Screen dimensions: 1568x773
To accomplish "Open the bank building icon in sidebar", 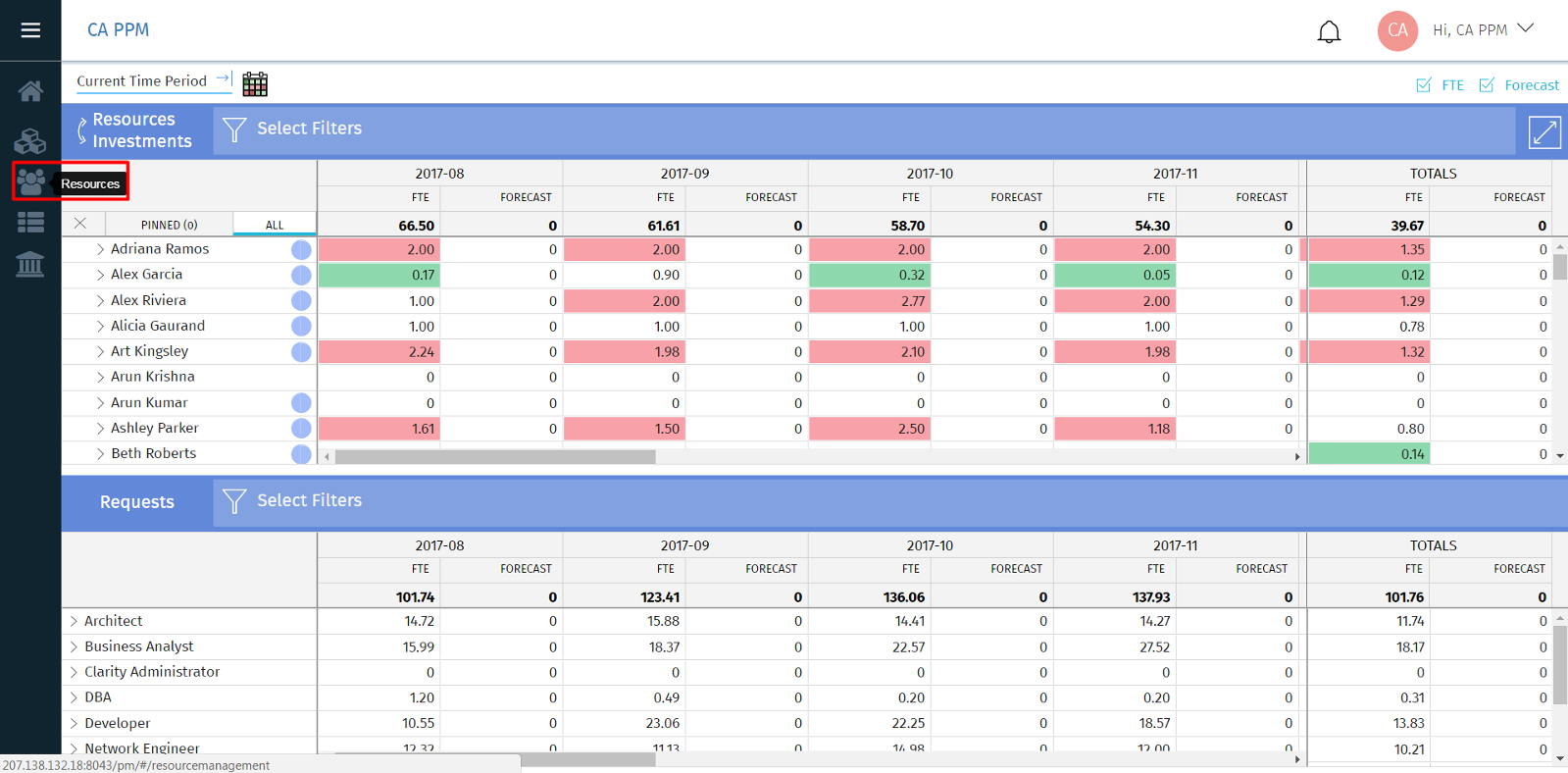I will (x=30, y=264).
